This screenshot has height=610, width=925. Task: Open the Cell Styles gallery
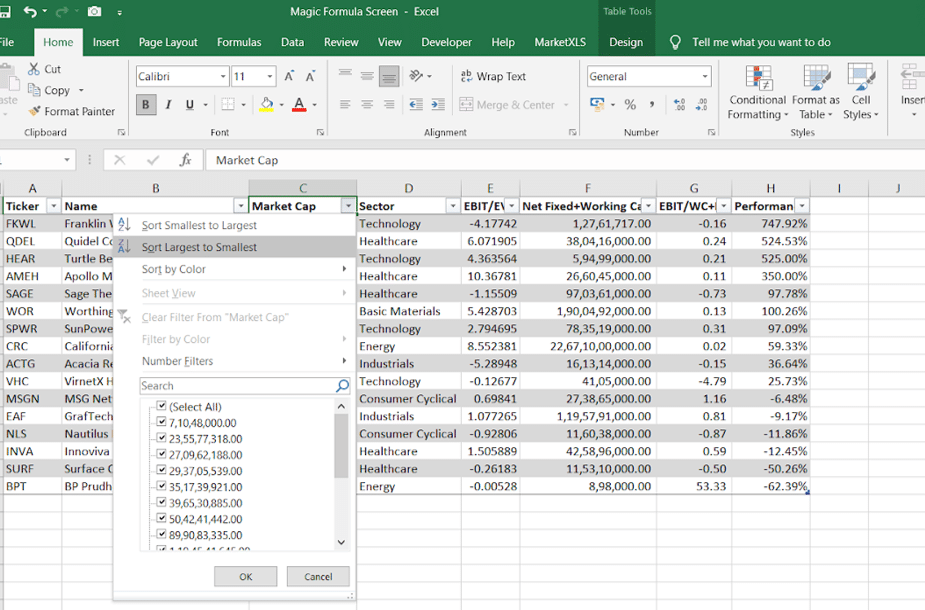861,93
